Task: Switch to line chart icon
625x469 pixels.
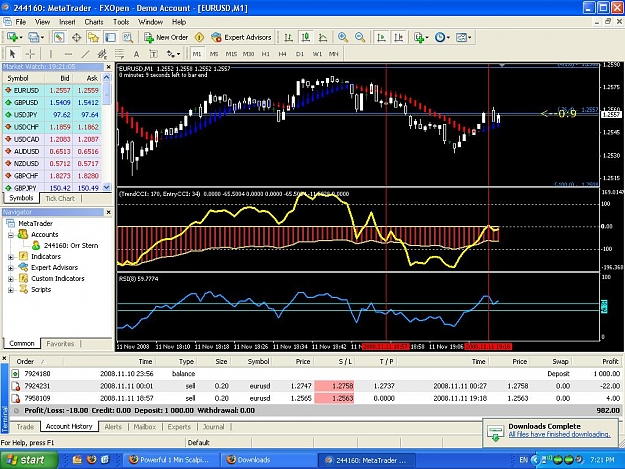Action: pos(323,37)
